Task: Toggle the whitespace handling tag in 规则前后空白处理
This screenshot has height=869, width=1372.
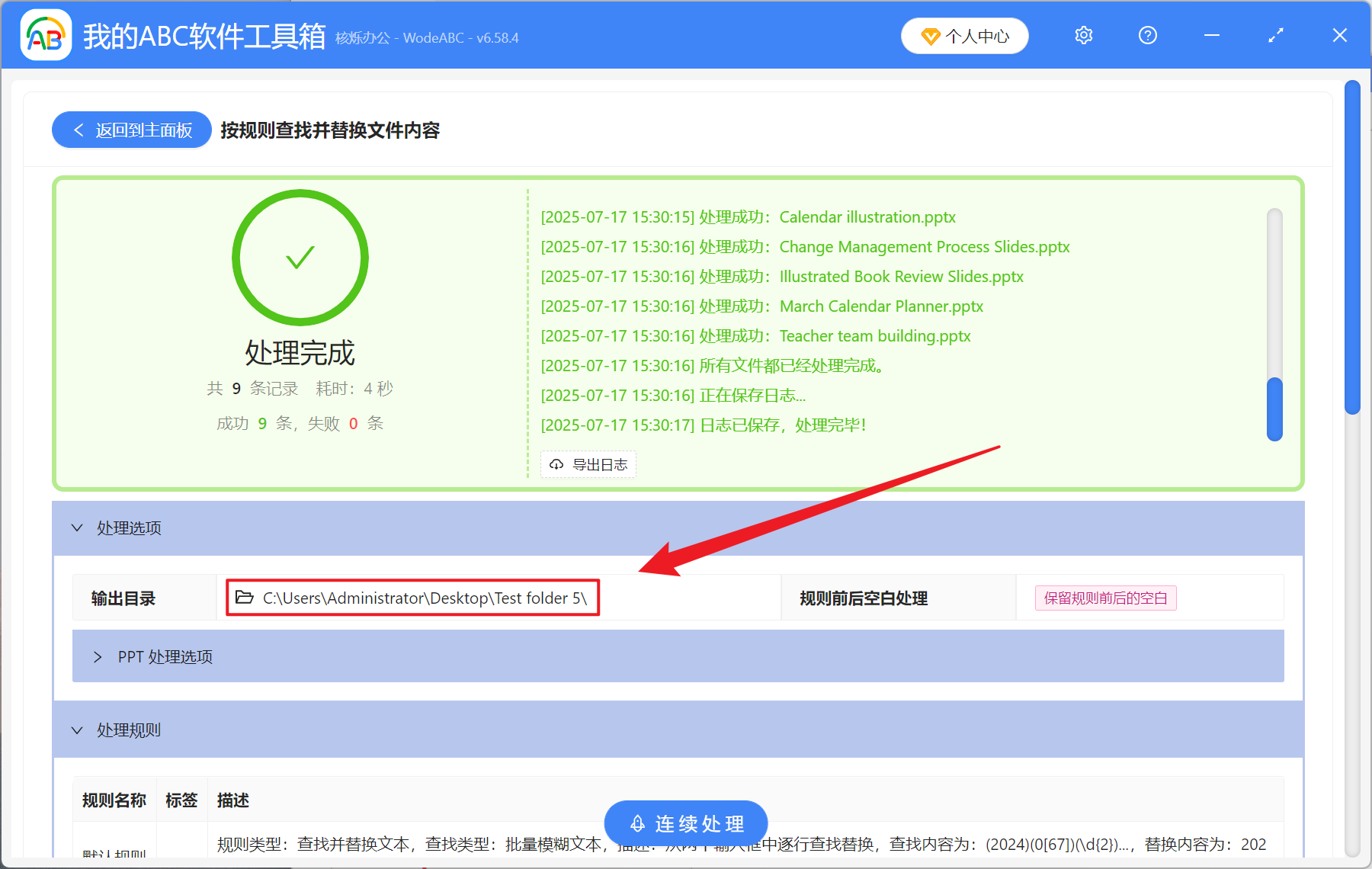Action: pos(1104,598)
